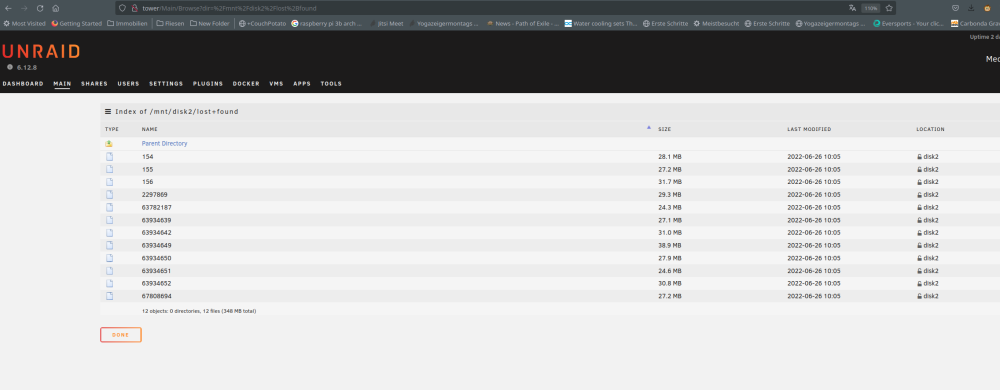Viewport: 1000px width, 390px height.
Task: Reload the page with the refresh icon
Action: (x=40, y=8)
